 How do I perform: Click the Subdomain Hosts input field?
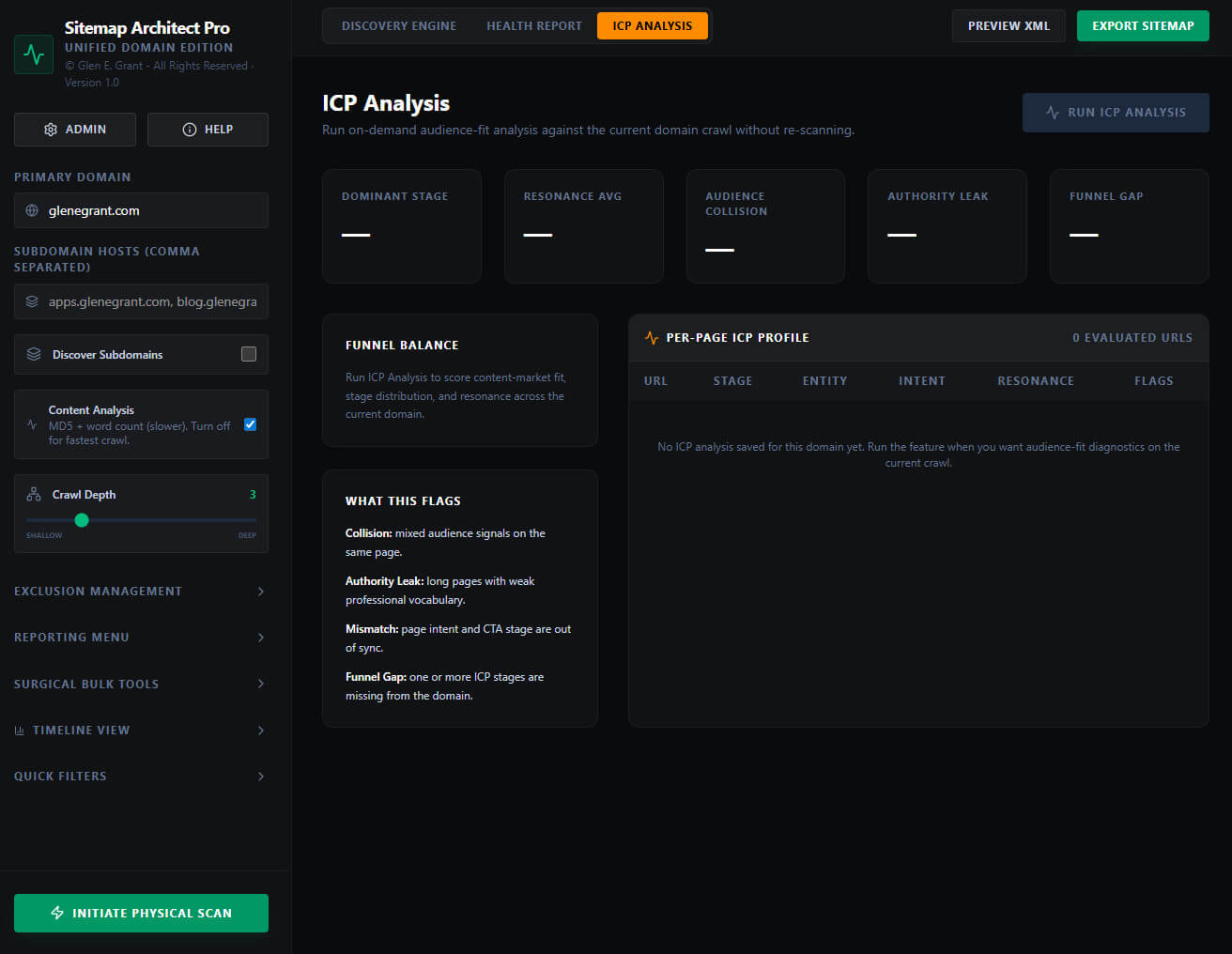[x=141, y=301]
